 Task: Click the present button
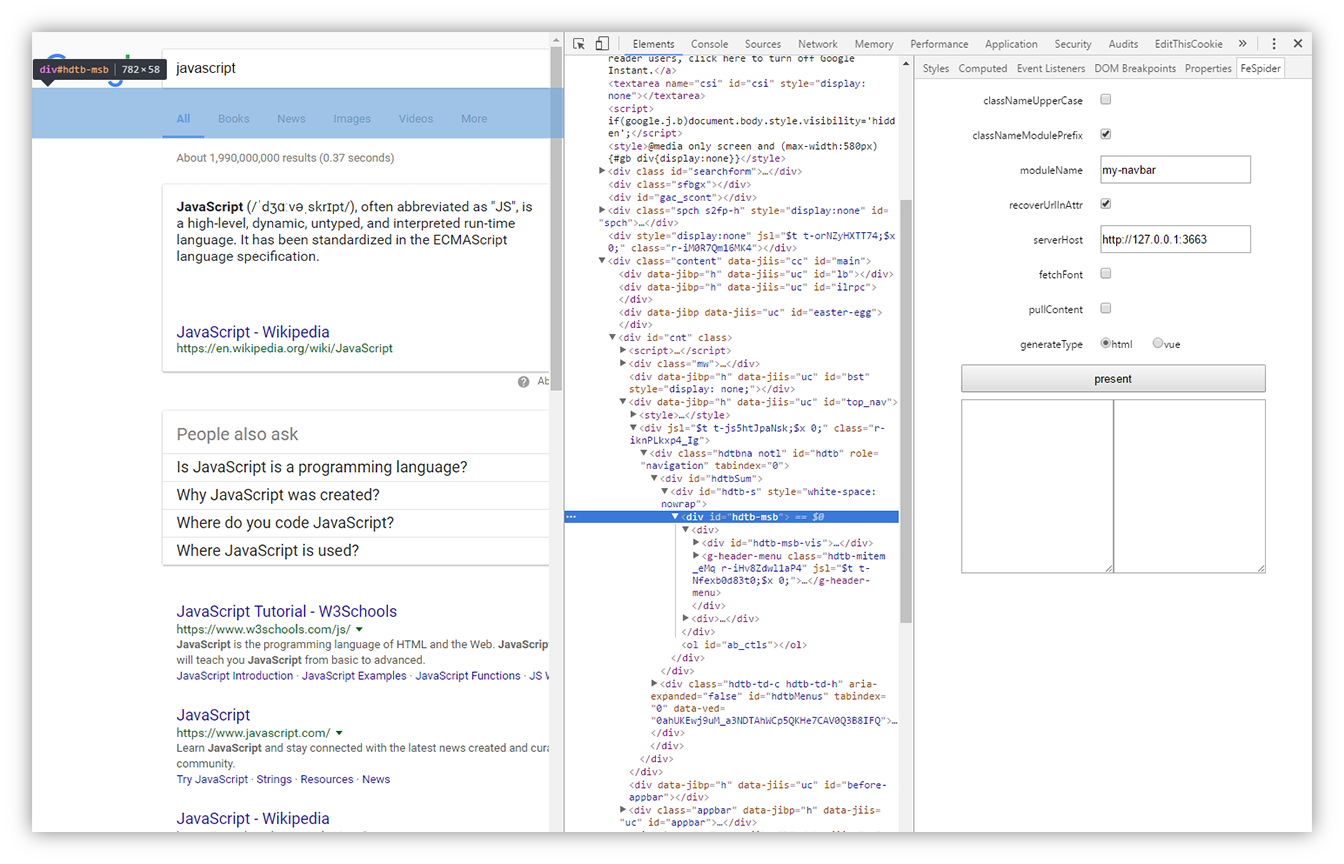(x=1113, y=379)
